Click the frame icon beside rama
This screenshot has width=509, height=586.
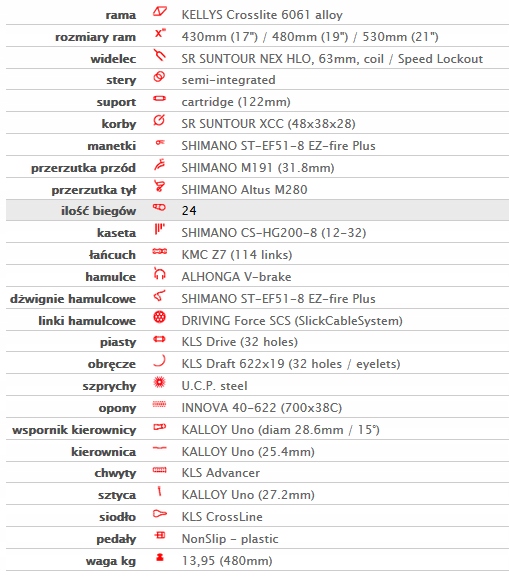[160, 12]
